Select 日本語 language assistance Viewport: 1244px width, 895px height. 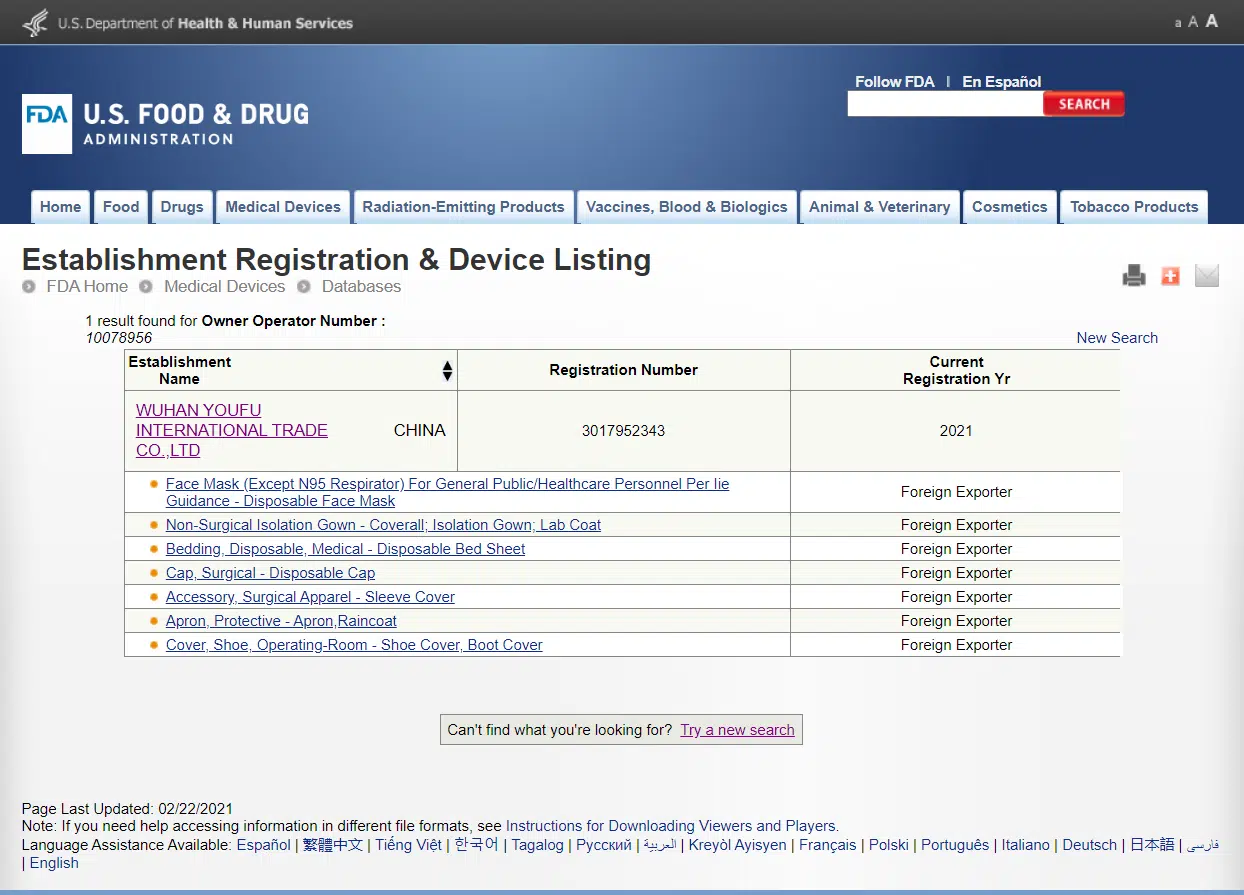click(1152, 845)
